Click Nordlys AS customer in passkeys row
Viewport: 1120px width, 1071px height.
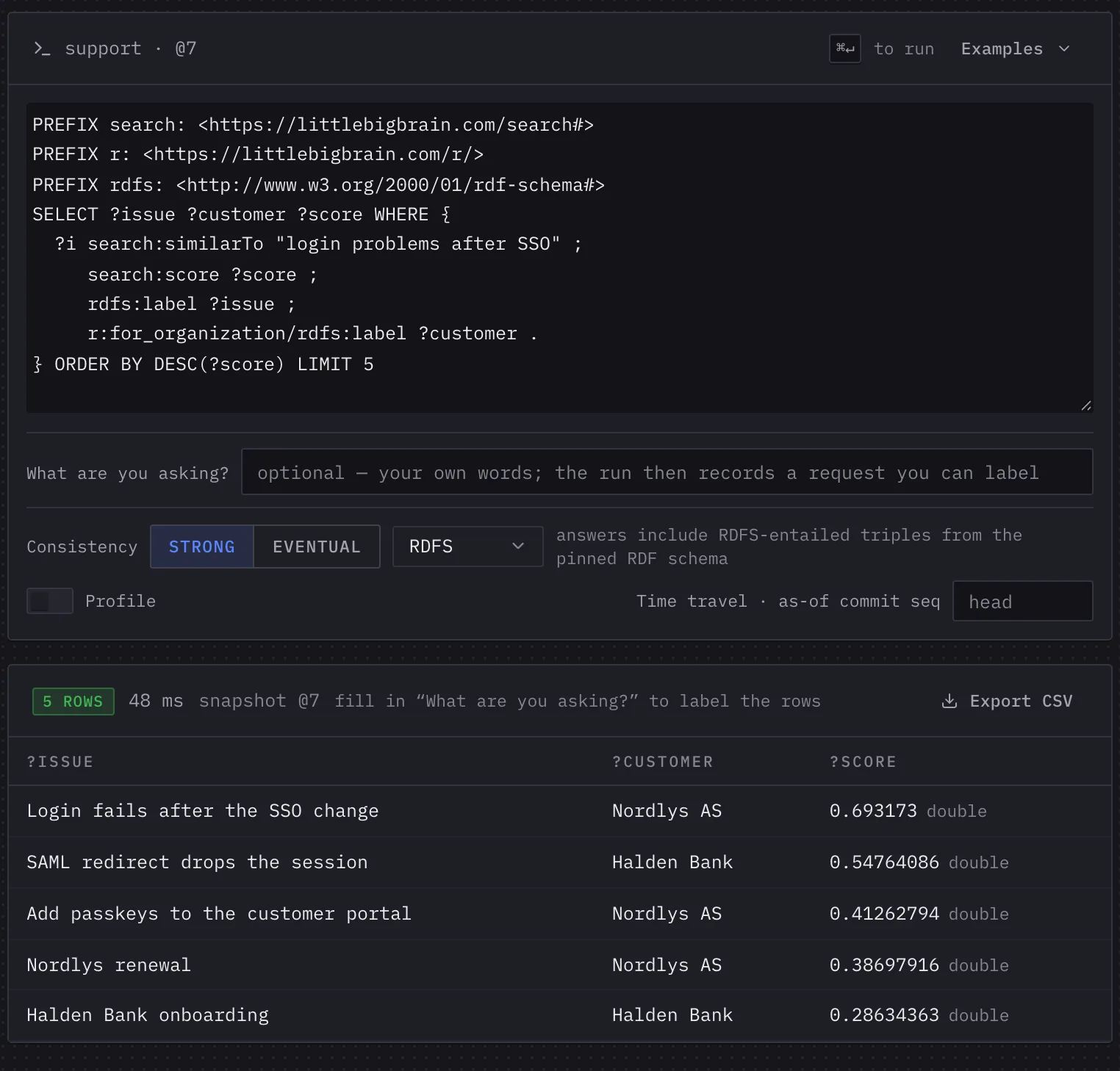[667, 914]
